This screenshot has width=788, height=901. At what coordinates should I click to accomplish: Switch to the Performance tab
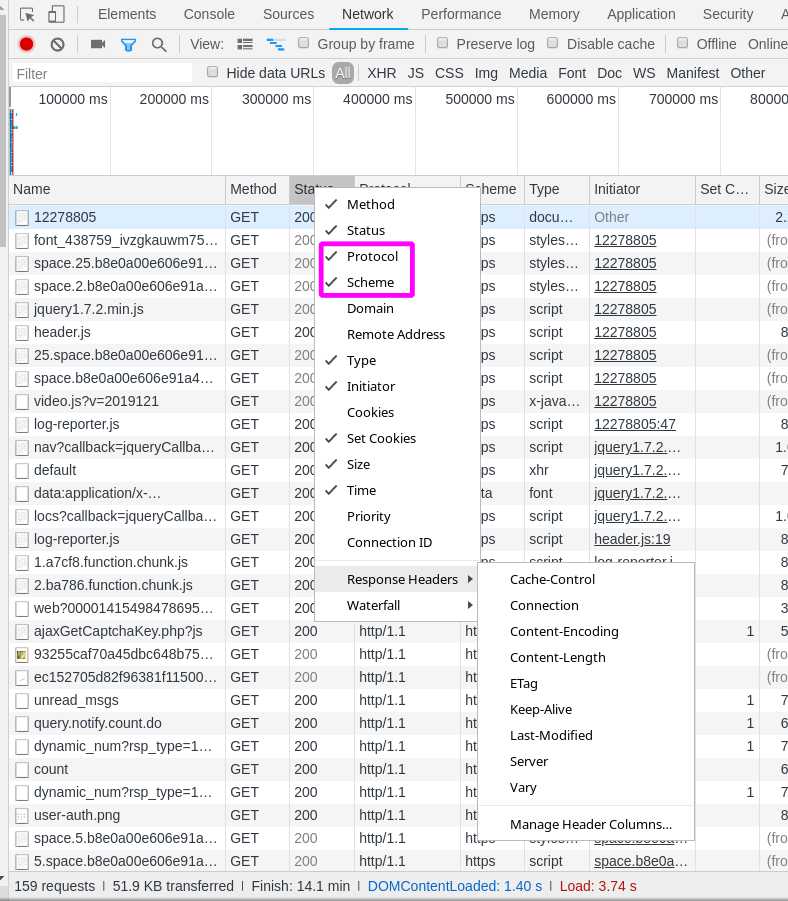(461, 14)
